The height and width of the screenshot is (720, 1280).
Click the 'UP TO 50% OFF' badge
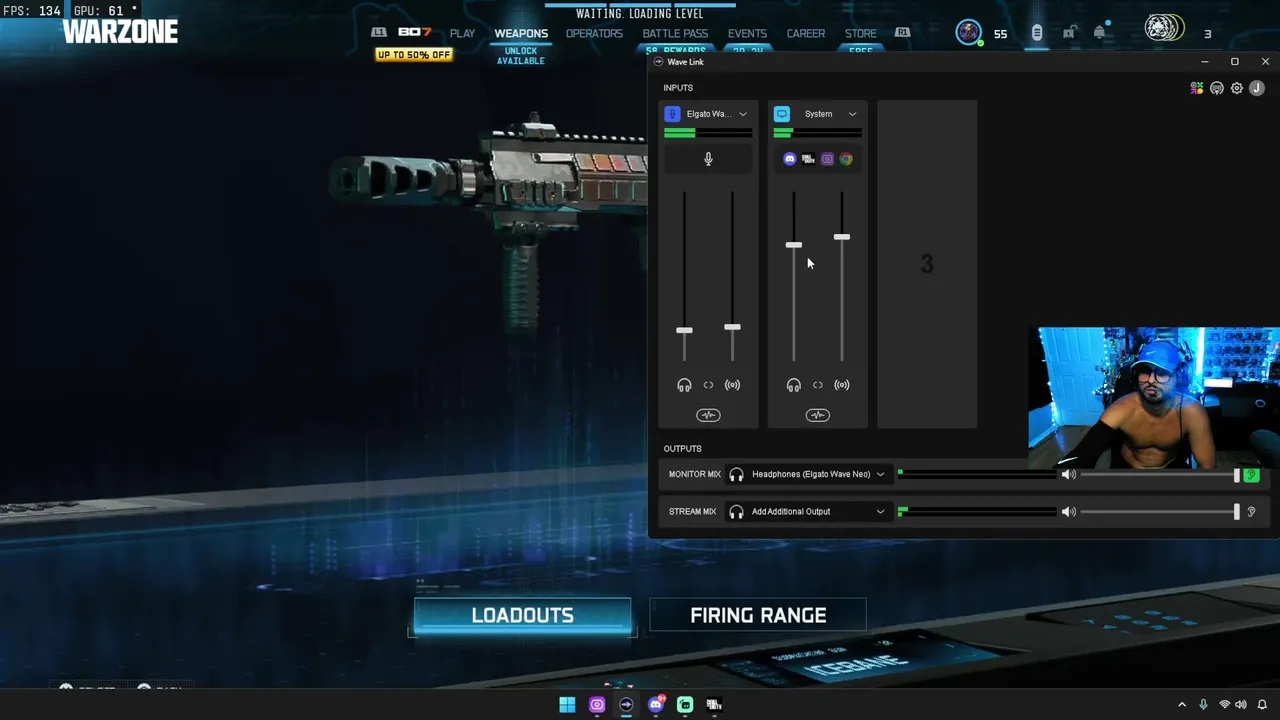click(414, 55)
